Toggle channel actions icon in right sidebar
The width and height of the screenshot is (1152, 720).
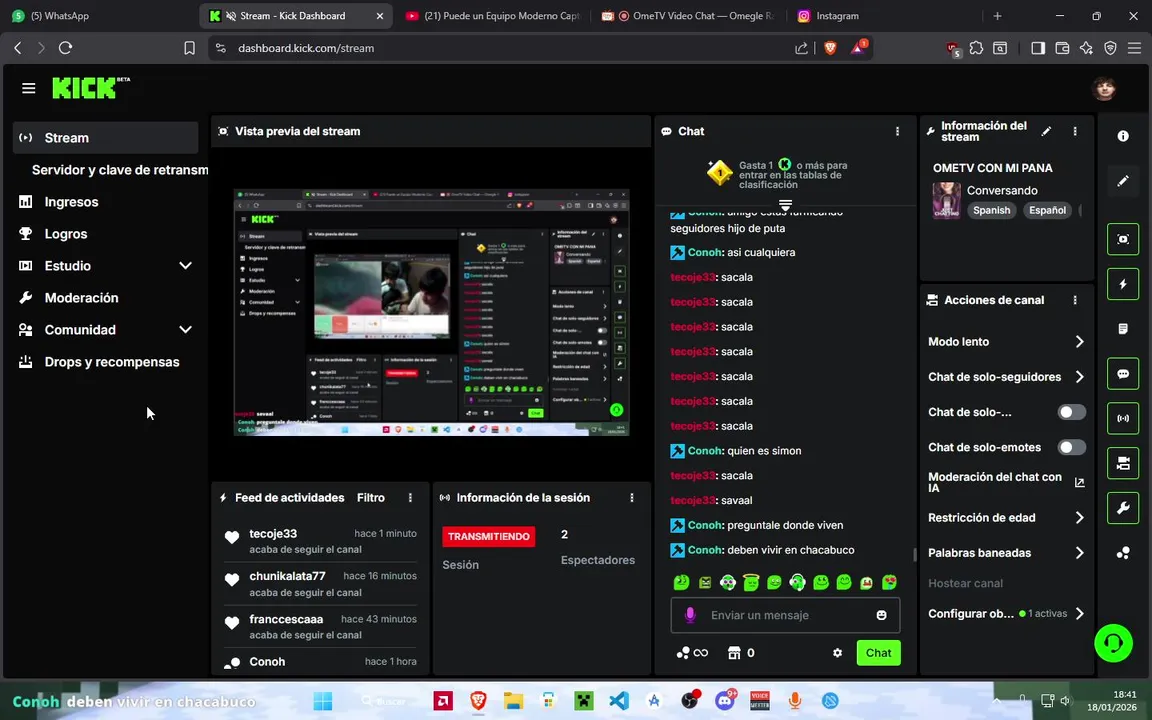pyautogui.click(x=1123, y=463)
